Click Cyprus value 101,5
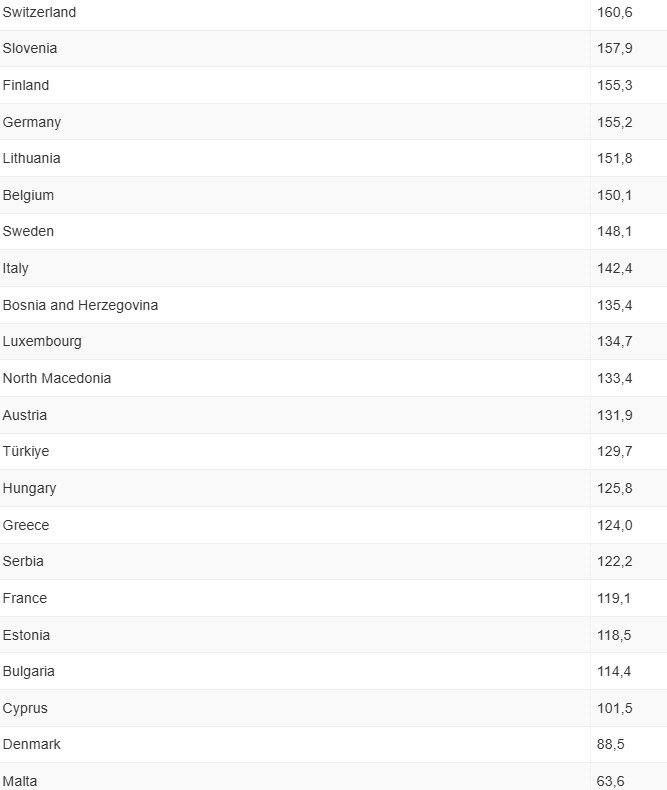This screenshot has width=667, height=790. point(614,708)
